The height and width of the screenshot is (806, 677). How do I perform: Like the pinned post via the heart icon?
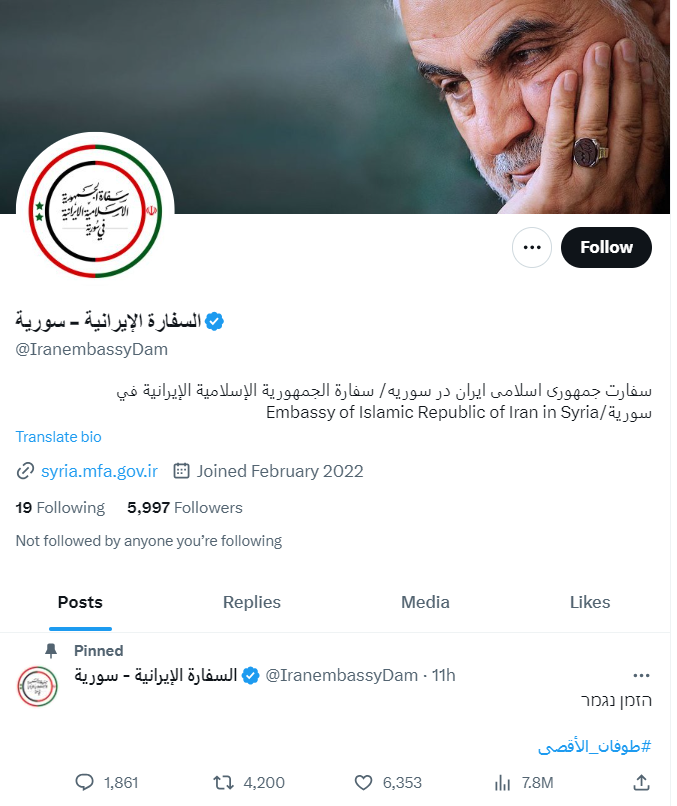(363, 782)
